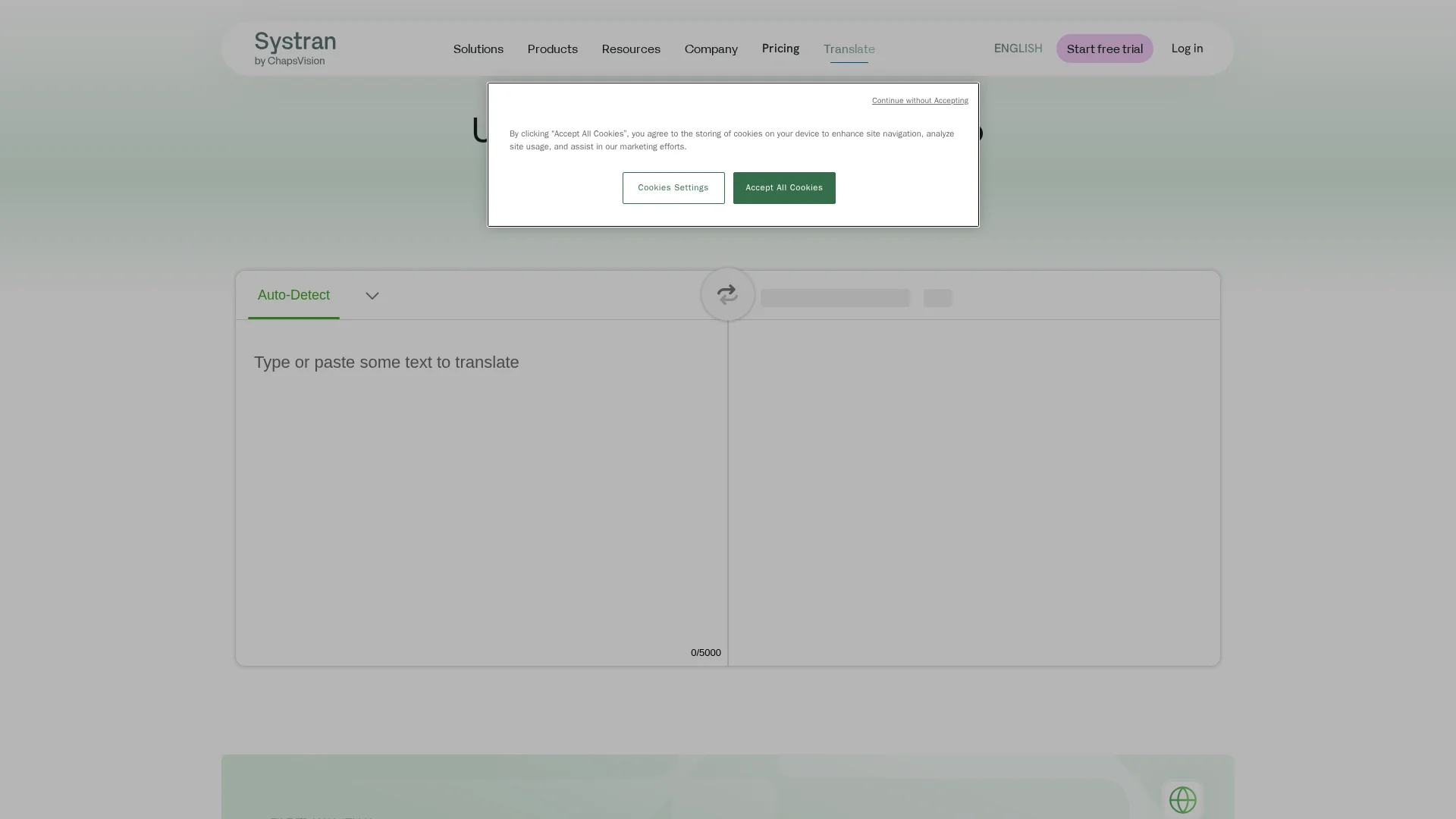1456x819 pixels.
Task: Open the Products menu
Action: (x=552, y=49)
